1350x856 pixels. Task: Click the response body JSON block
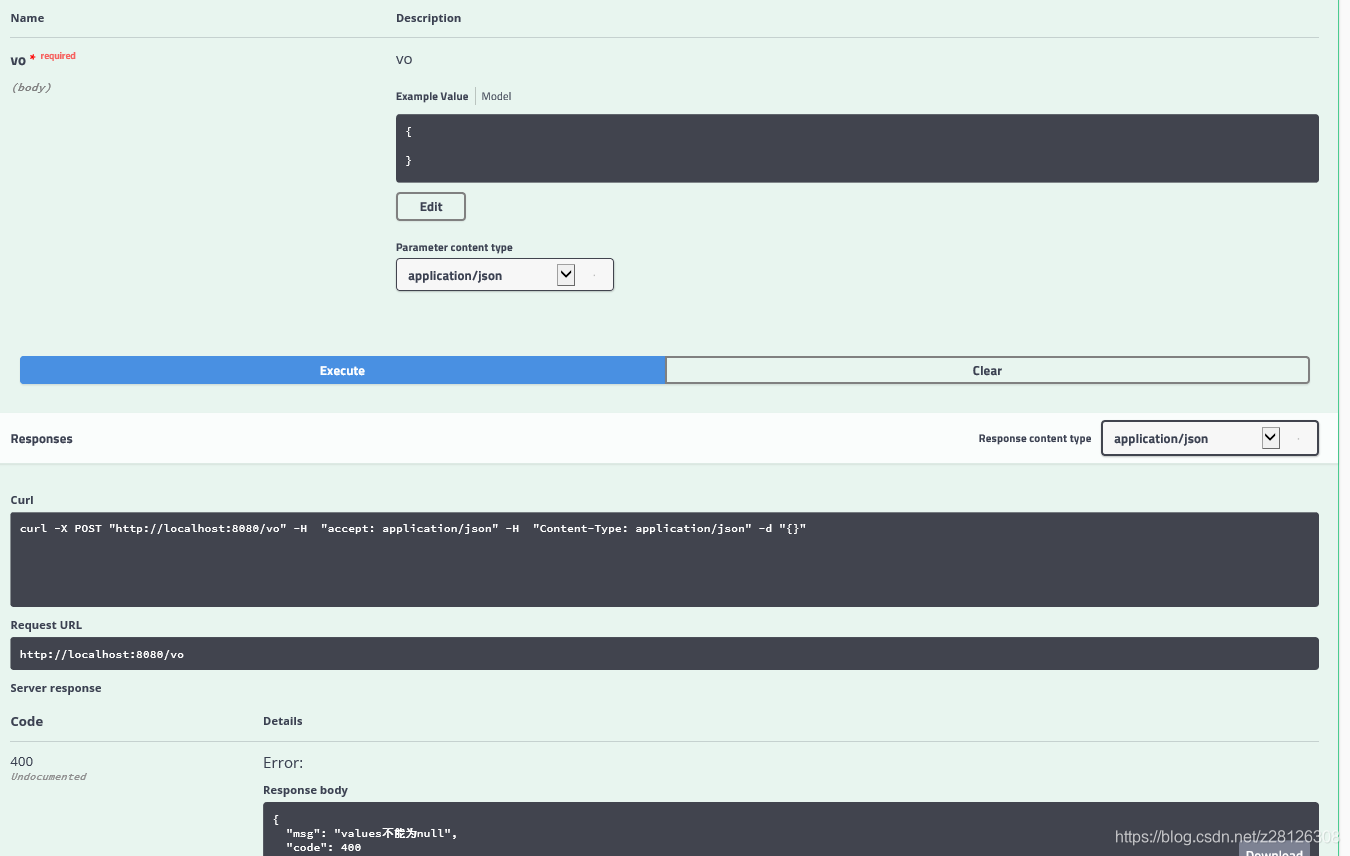coord(790,829)
